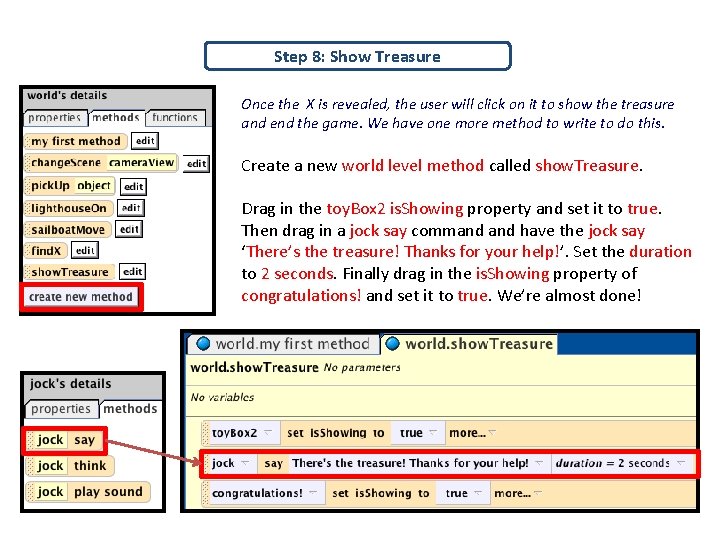Image resolution: width=720 pixels, height=540 pixels.
Task: Select the sailboatMove method tile
Action: (x=68, y=230)
